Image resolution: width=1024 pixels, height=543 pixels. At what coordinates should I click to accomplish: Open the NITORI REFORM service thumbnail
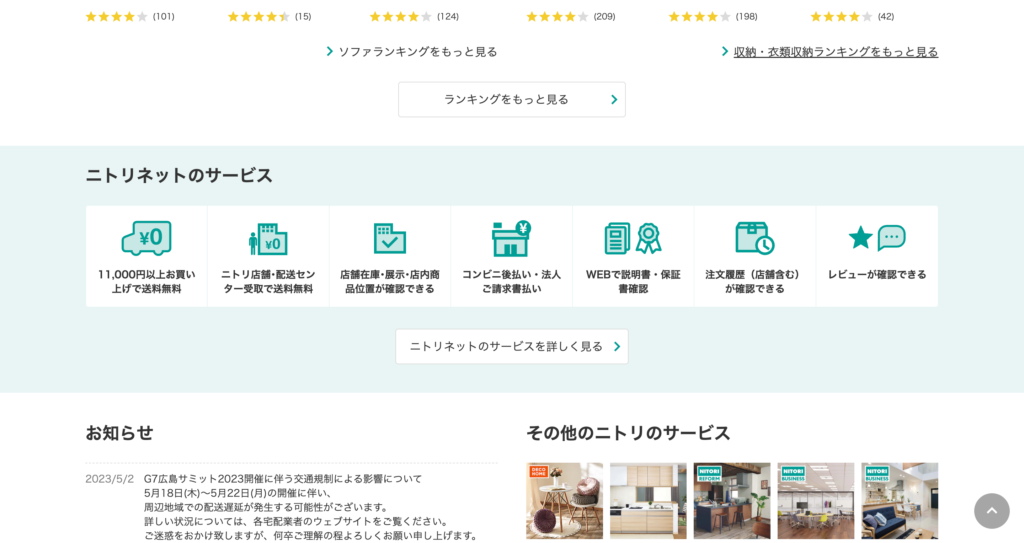(x=732, y=501)
